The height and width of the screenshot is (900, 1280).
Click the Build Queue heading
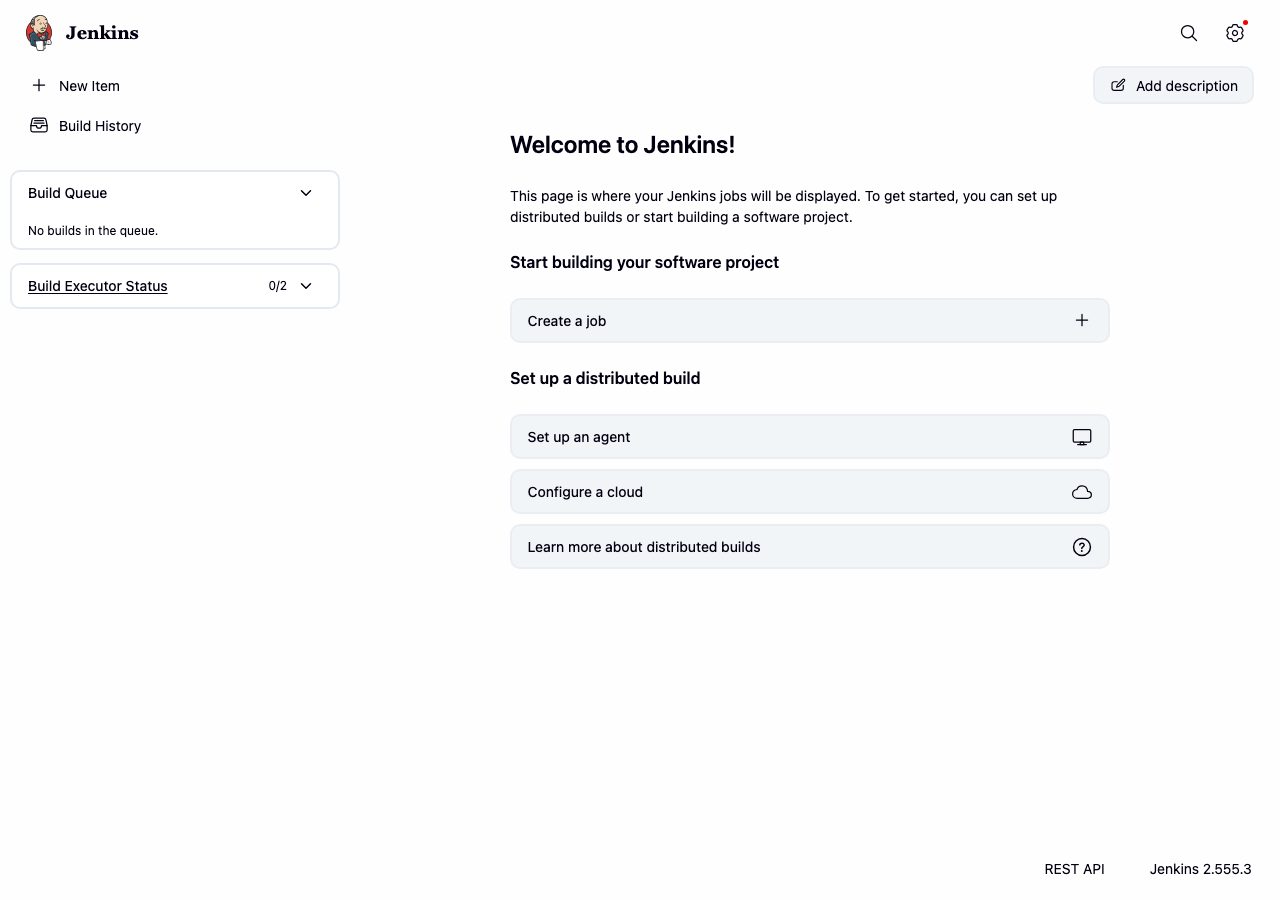click(x=68, y=193)
